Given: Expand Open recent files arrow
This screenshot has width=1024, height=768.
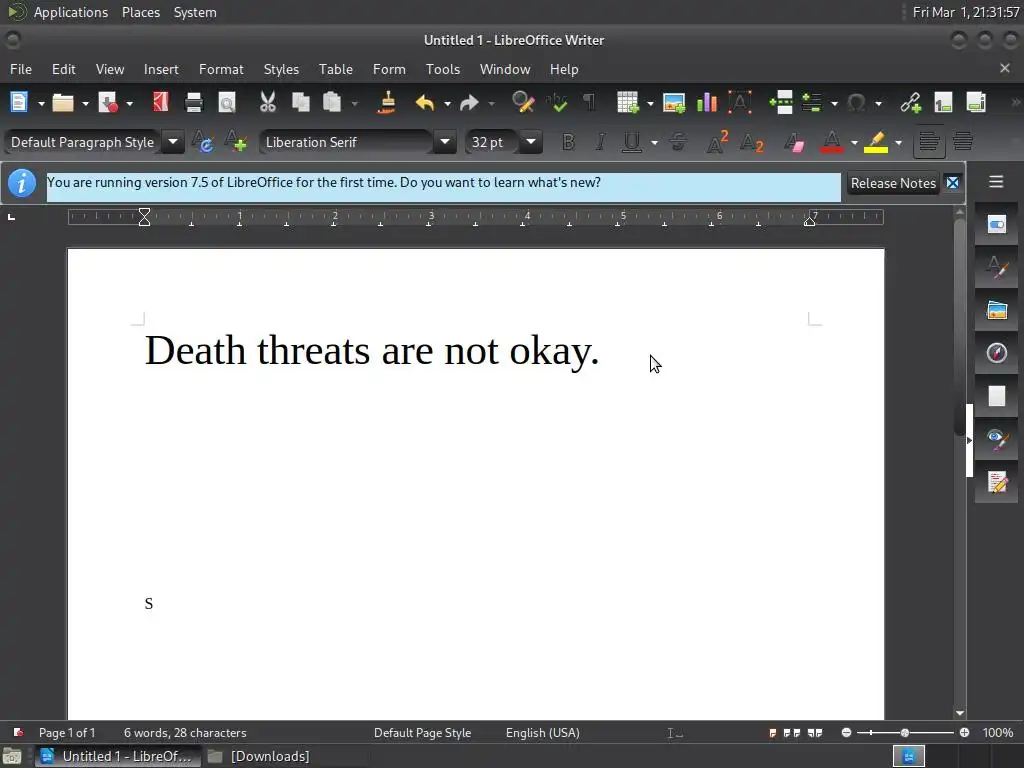Looking at the screenshot, I should tap(85, 103).
